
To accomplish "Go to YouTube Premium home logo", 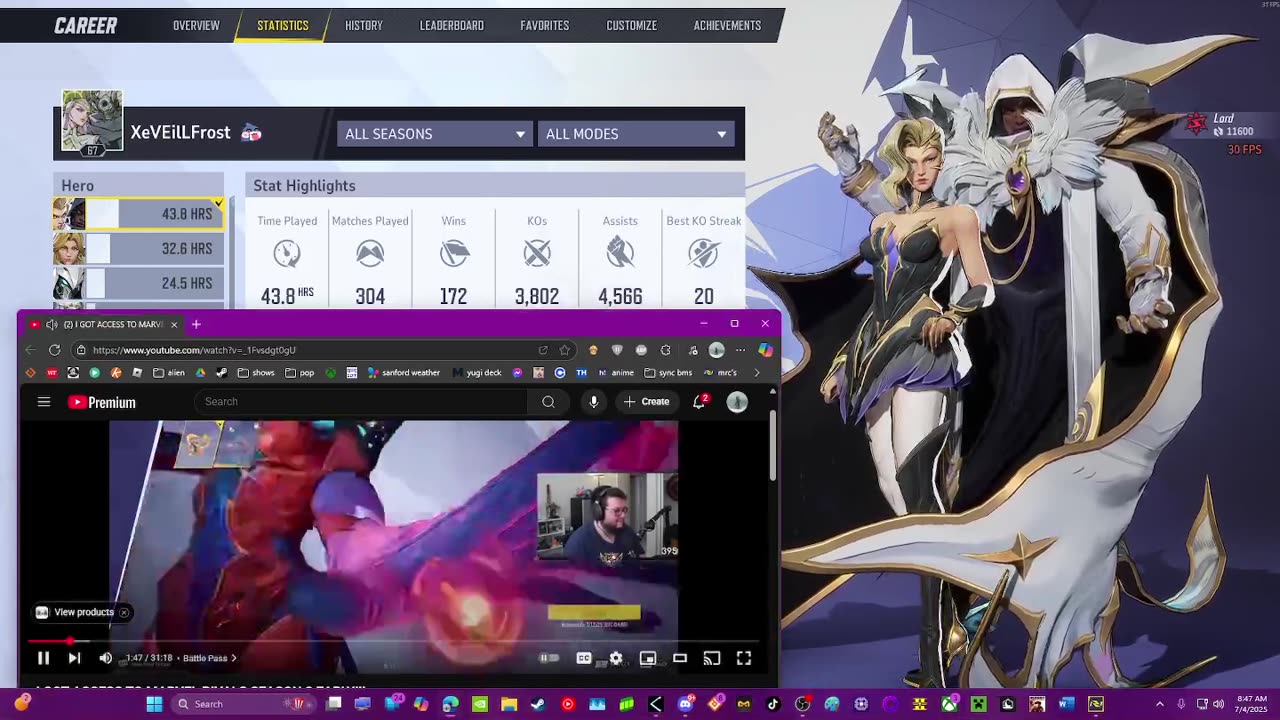I will tap(102, 402).
